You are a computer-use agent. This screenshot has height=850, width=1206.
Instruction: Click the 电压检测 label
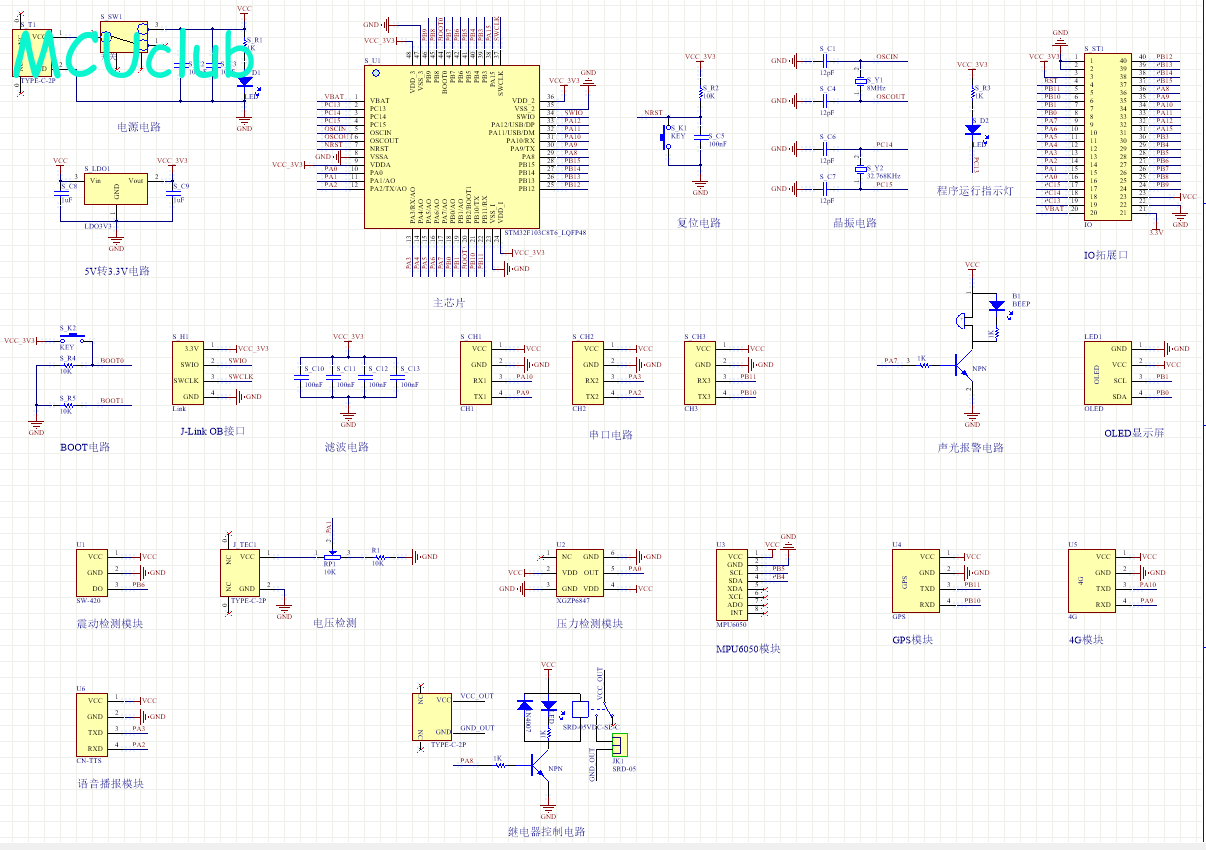(x=335, y=623)
